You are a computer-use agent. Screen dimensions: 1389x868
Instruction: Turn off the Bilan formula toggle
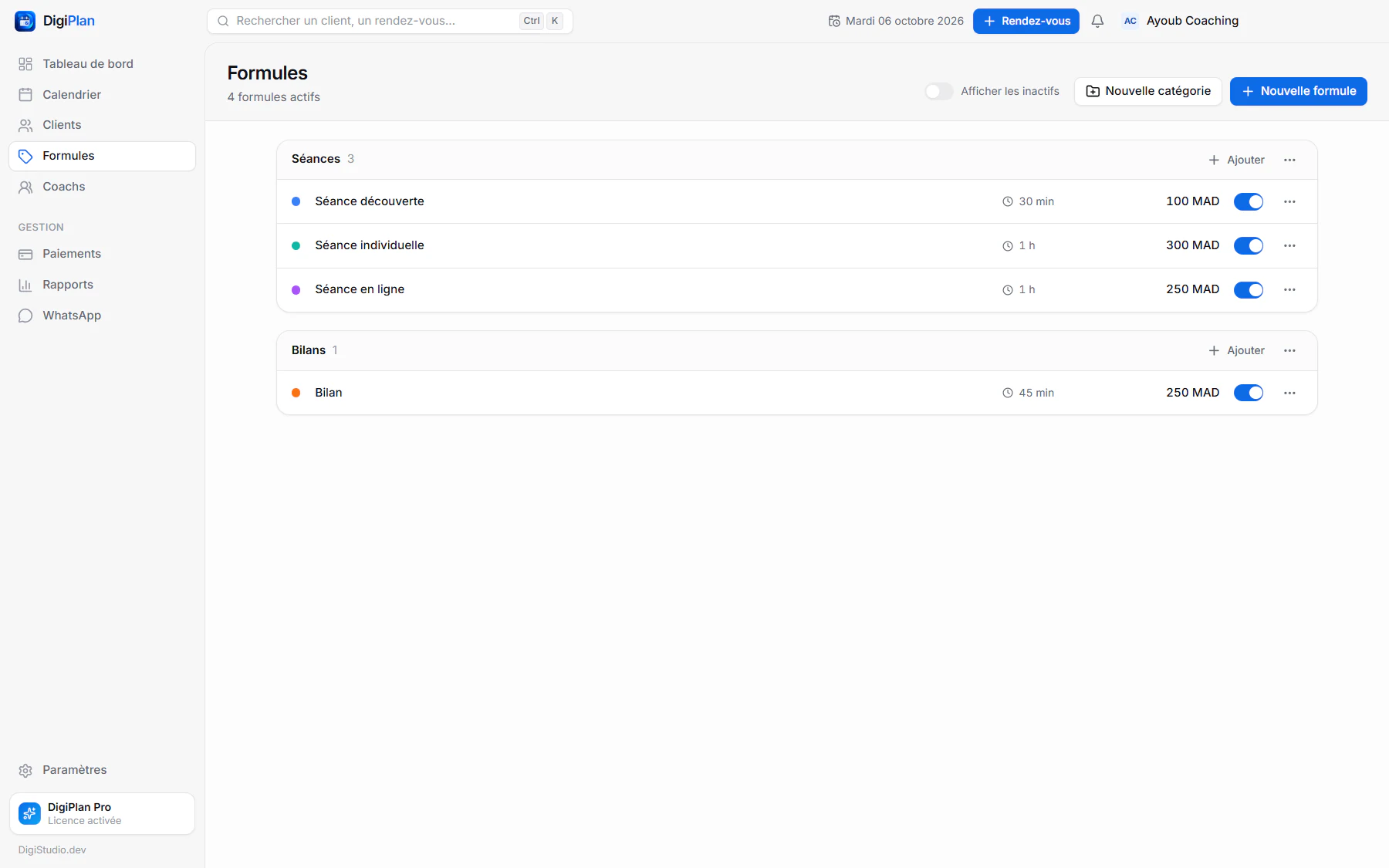click(x=1249, y=393)
